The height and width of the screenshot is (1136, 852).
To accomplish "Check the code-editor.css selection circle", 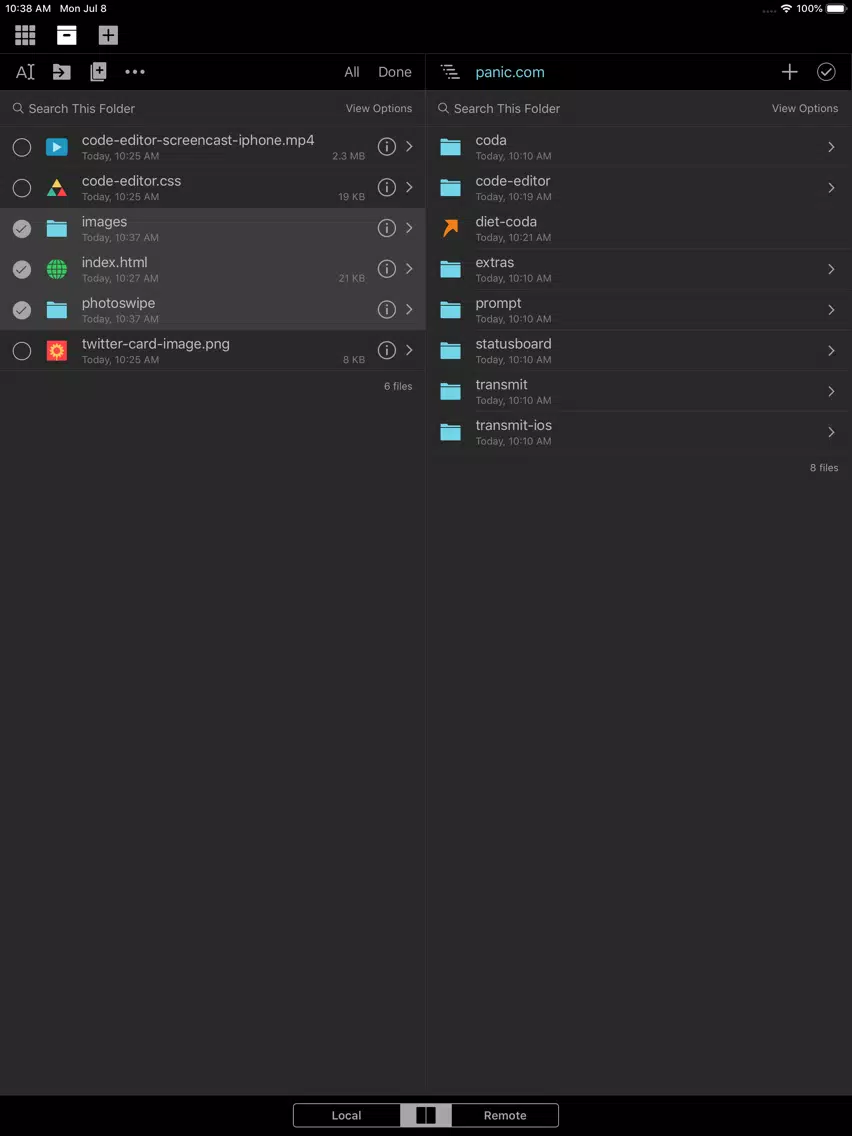I will [x=22, y=188].
